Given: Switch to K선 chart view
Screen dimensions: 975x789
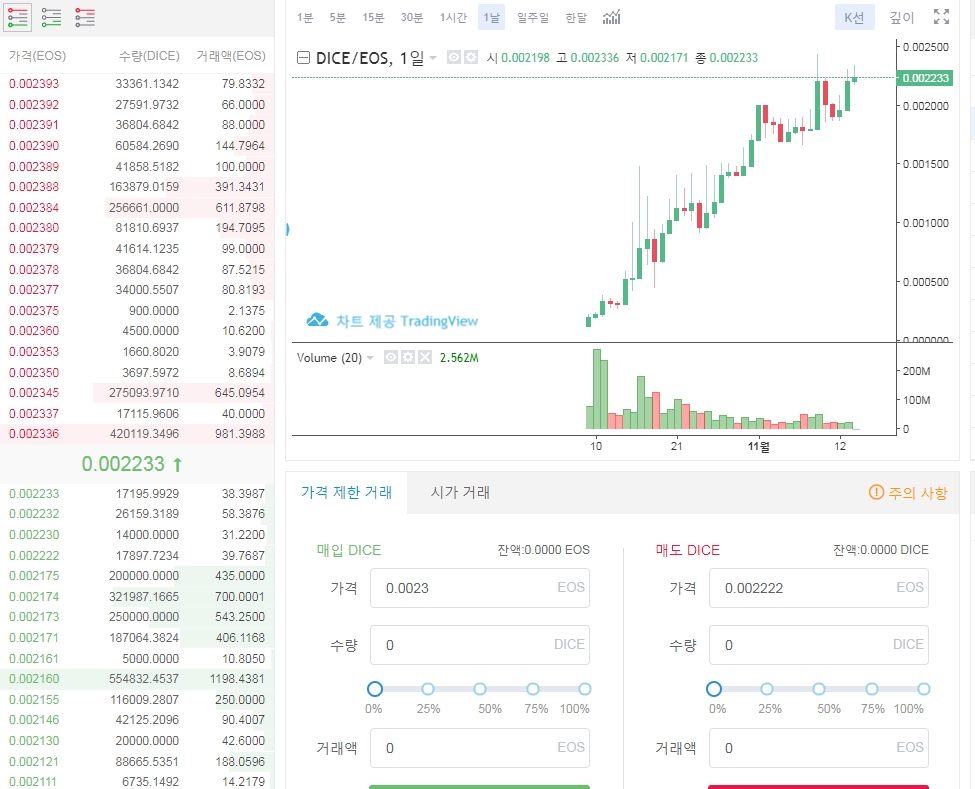Looking at the screenshot, I should pyautogui.click(x=854, y=17).
